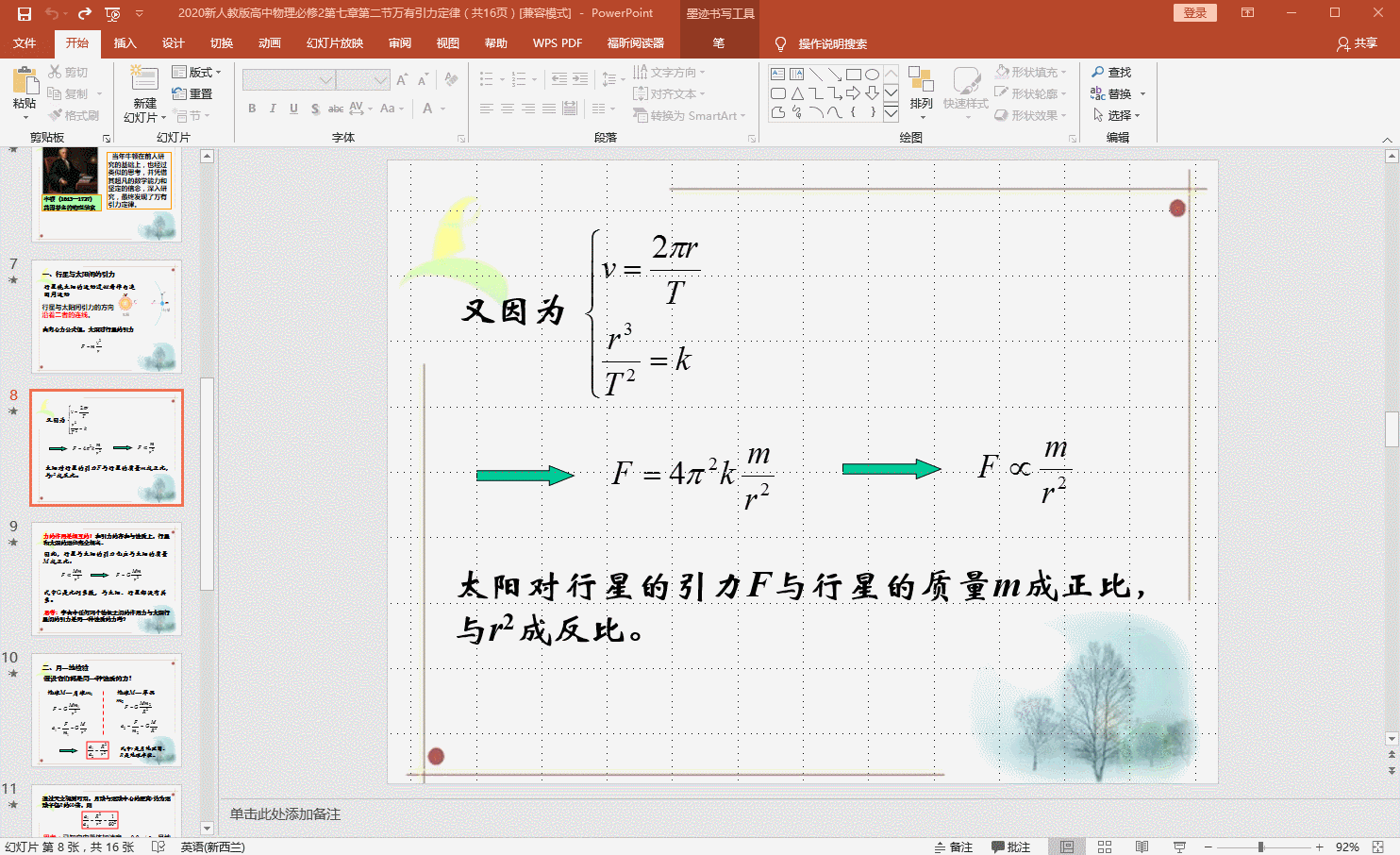The image size is (1400, 855).
Task: Open the Arrange shapes tool
Action: (x=921, y=89)
